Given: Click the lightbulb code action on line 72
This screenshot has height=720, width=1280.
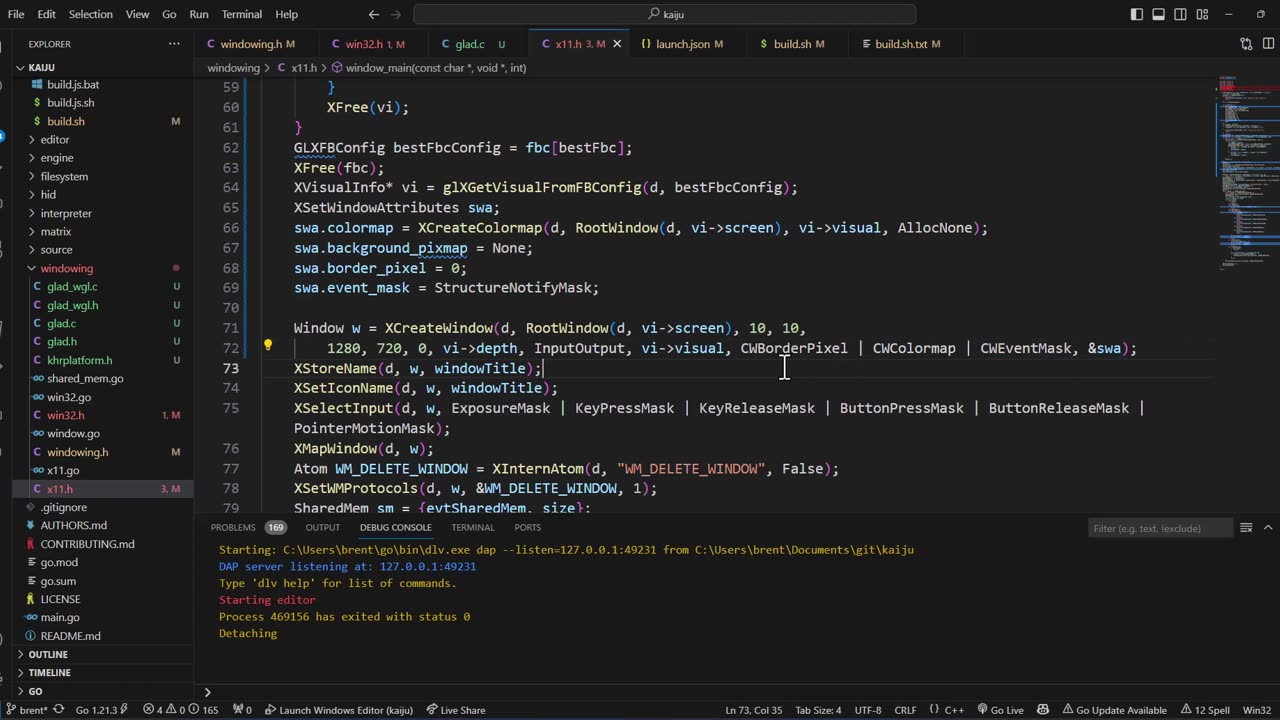Looking at the screenshot, I should coord(268,347).
